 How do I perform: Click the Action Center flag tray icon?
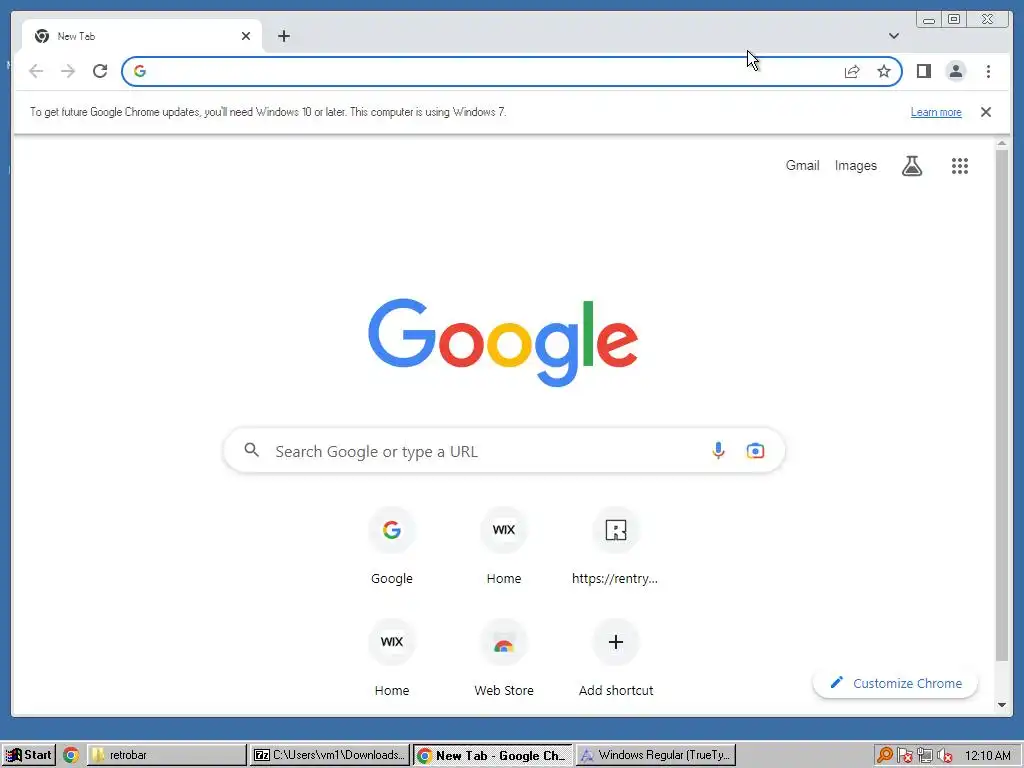[904, 755]
